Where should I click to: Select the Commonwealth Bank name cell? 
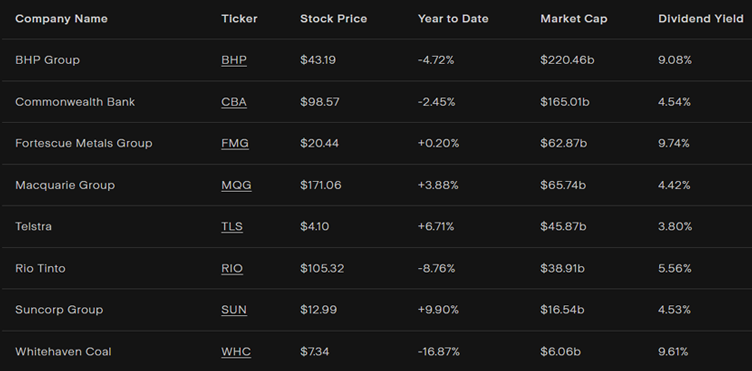pos(75,102)
